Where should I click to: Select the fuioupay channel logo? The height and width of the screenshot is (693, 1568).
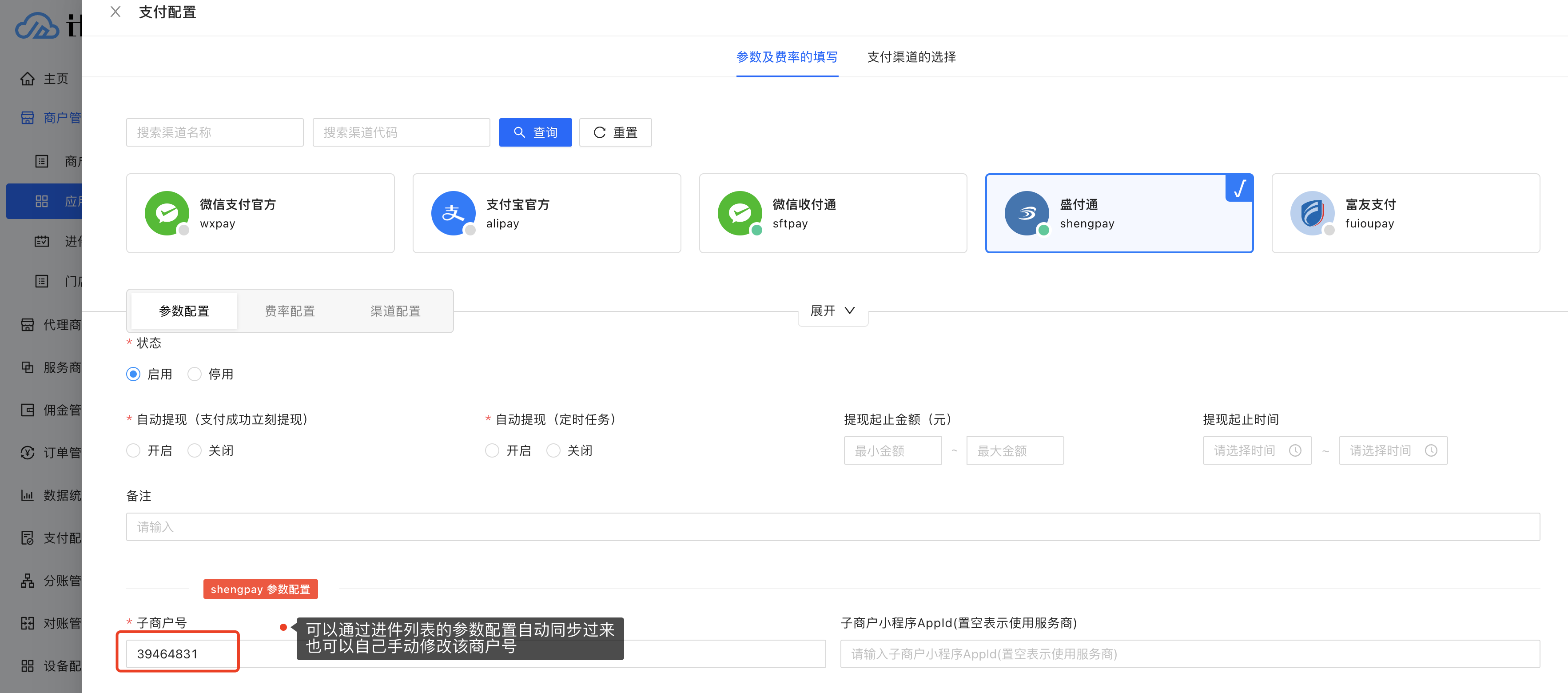pos(1312,213)
